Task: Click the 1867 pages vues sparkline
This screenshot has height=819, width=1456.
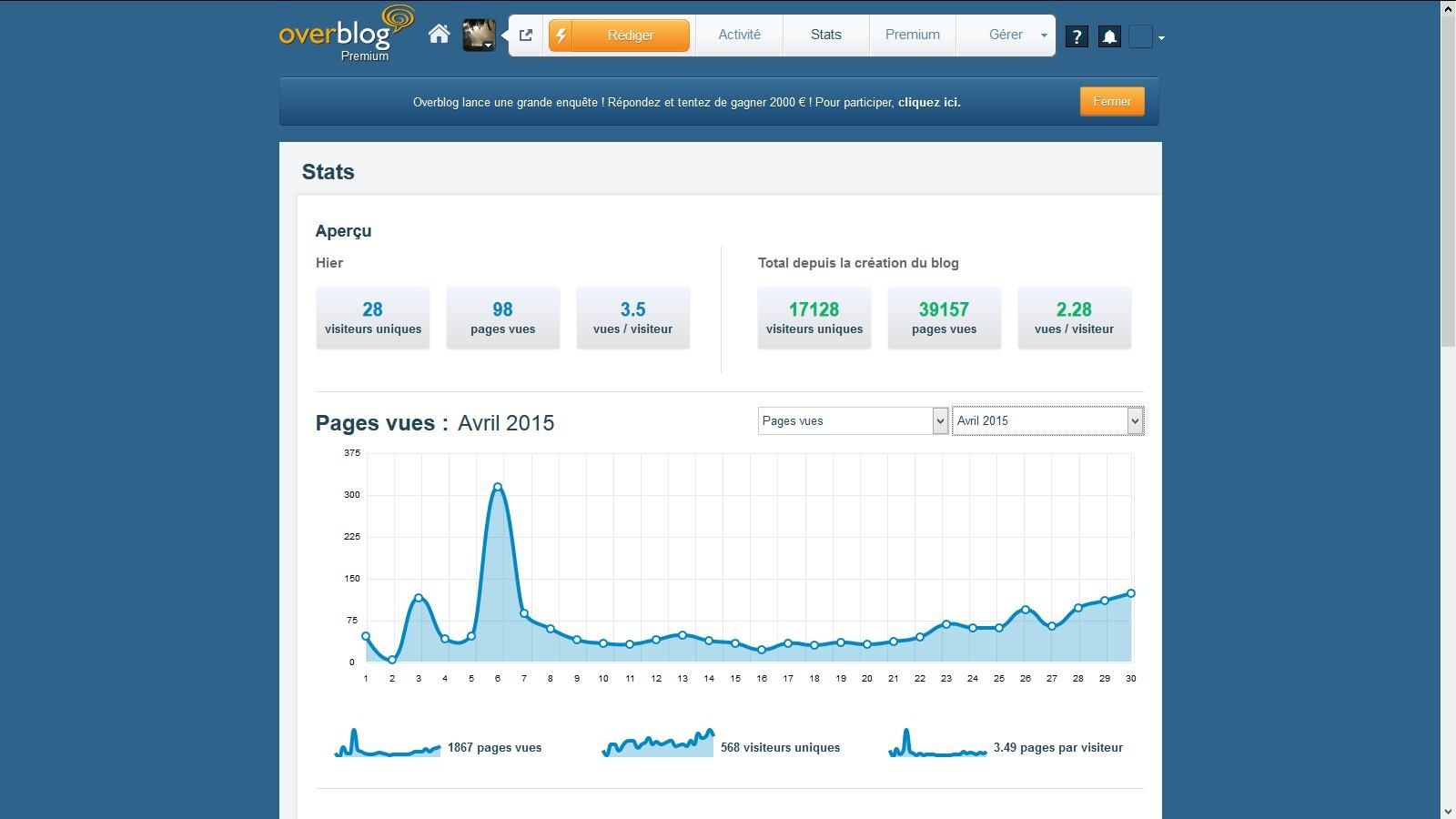Action: (x=388, y=743)
